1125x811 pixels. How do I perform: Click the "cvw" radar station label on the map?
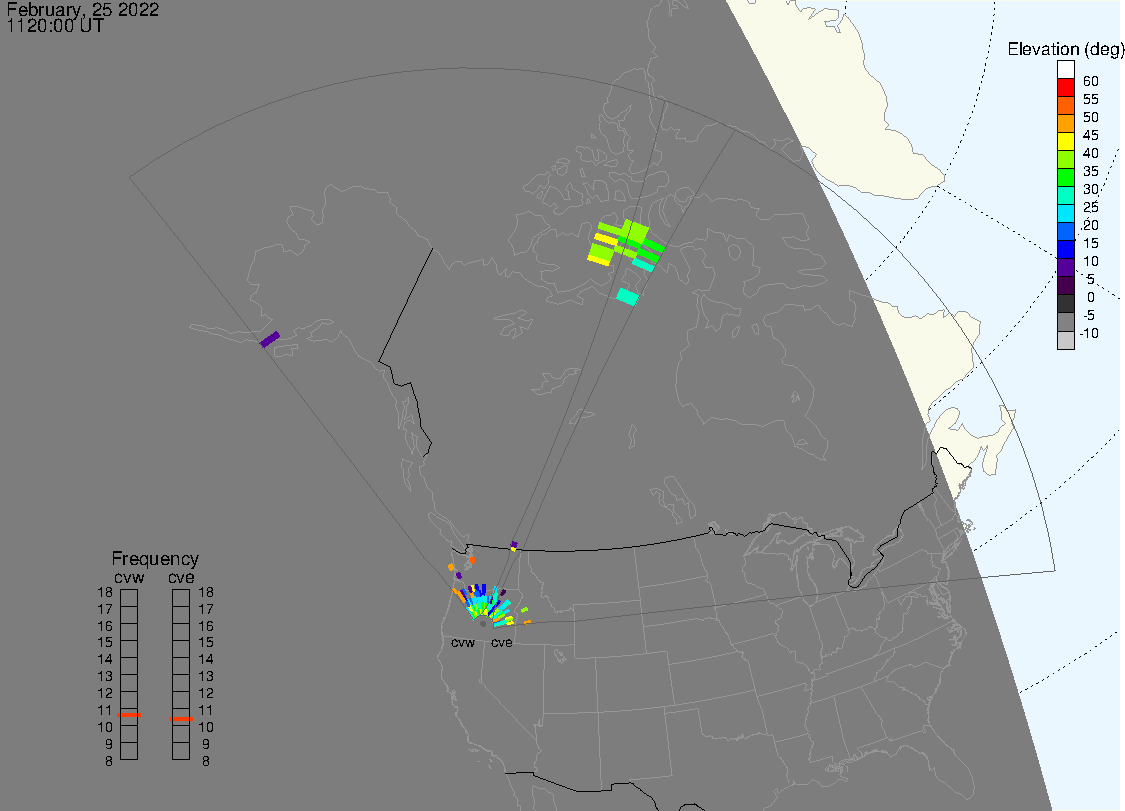[x=463, y=642]
